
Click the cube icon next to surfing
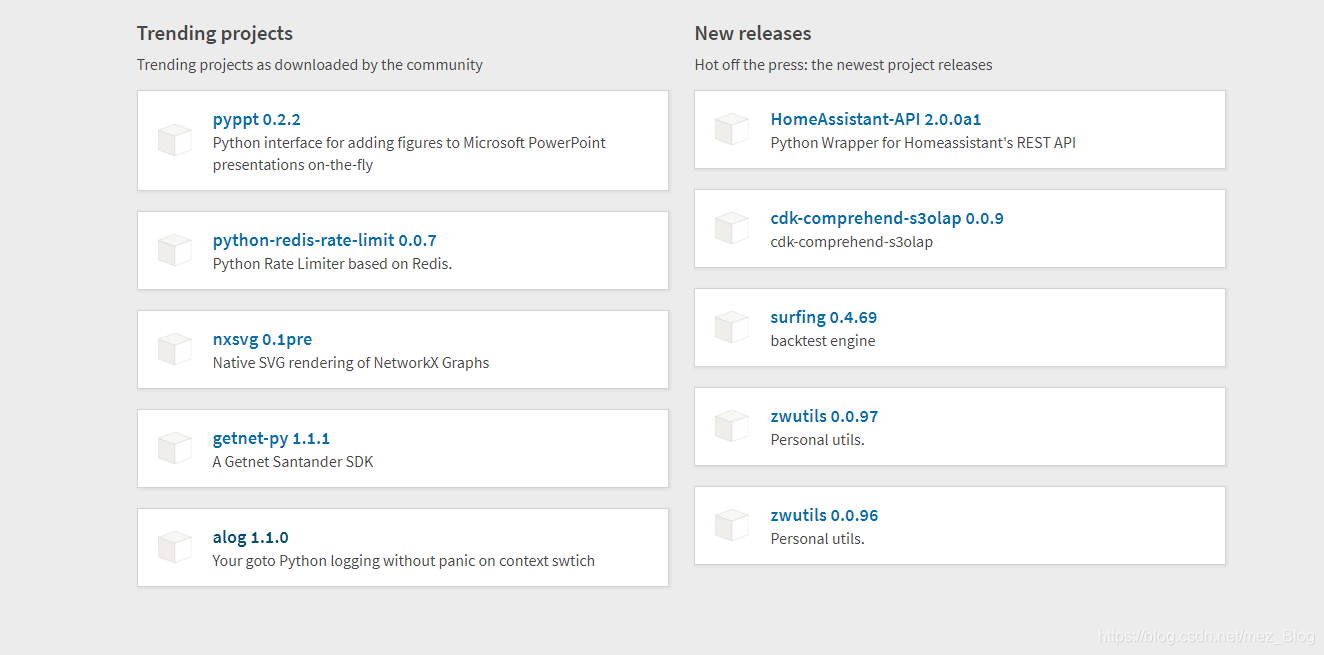(732, 327)
